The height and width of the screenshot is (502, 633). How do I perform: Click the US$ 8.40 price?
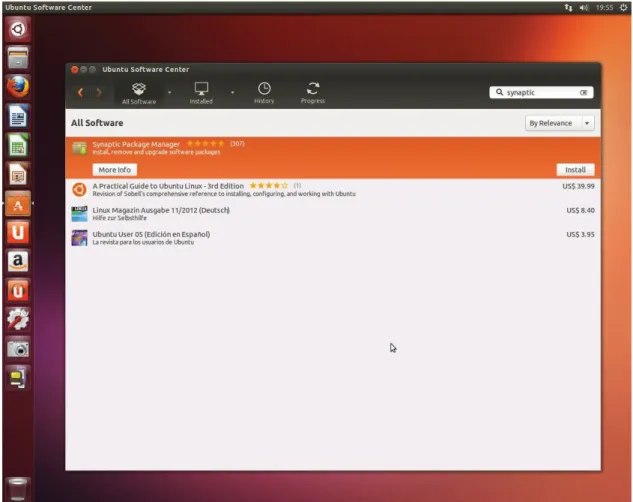(580, 210)
